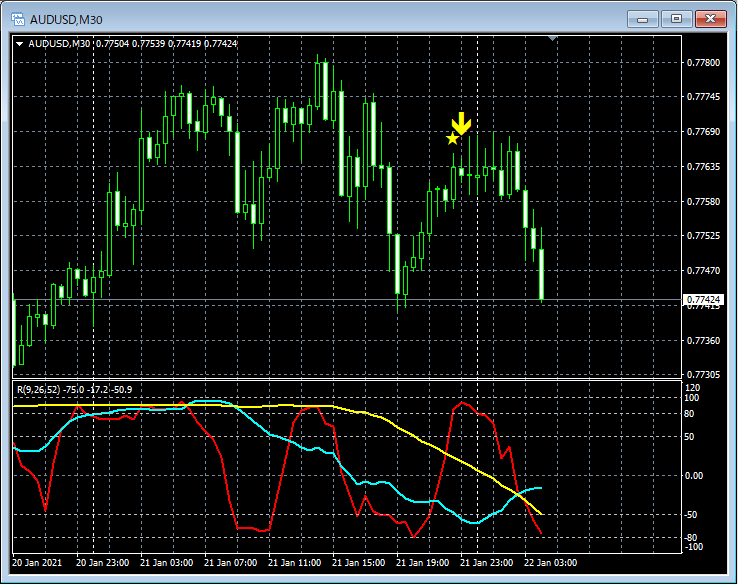Click the yellow down arrow signal
The image size is (739, 584).
tap(460, 124)
